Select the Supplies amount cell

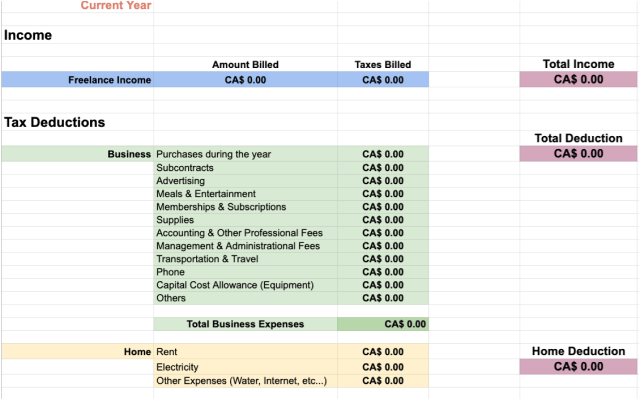383,220
